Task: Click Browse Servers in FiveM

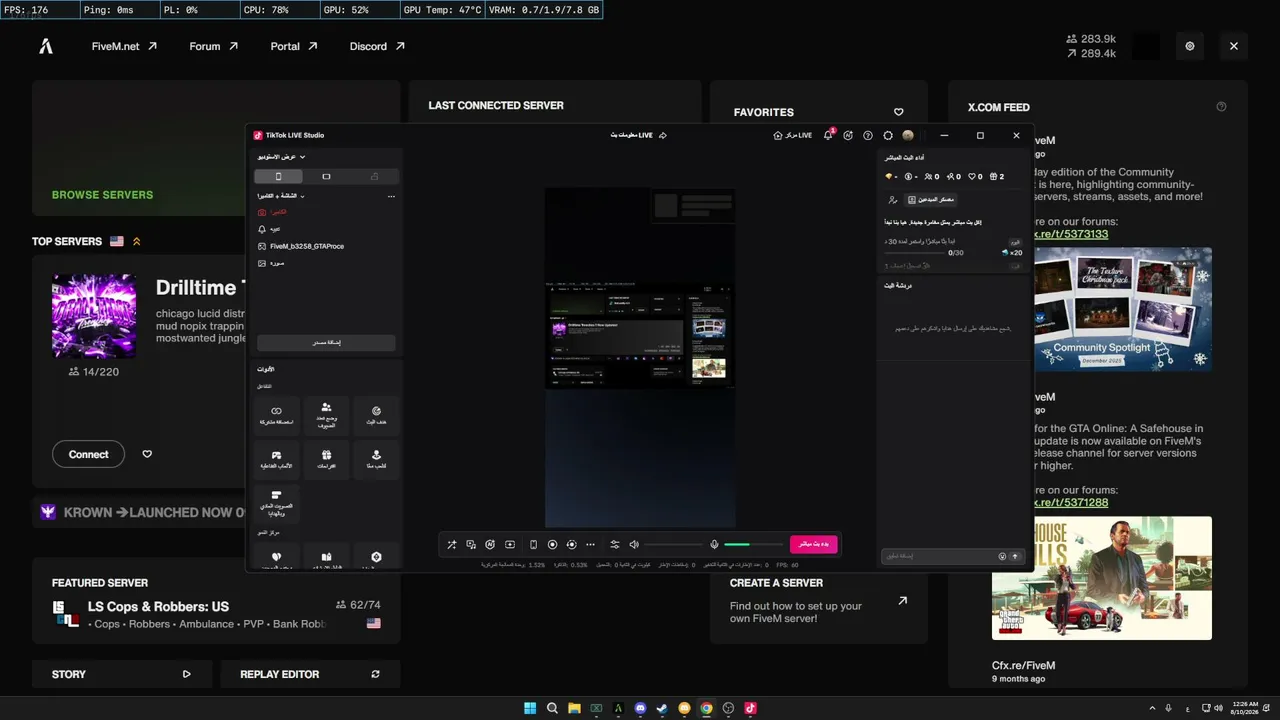Action: [x=102, y=195]
